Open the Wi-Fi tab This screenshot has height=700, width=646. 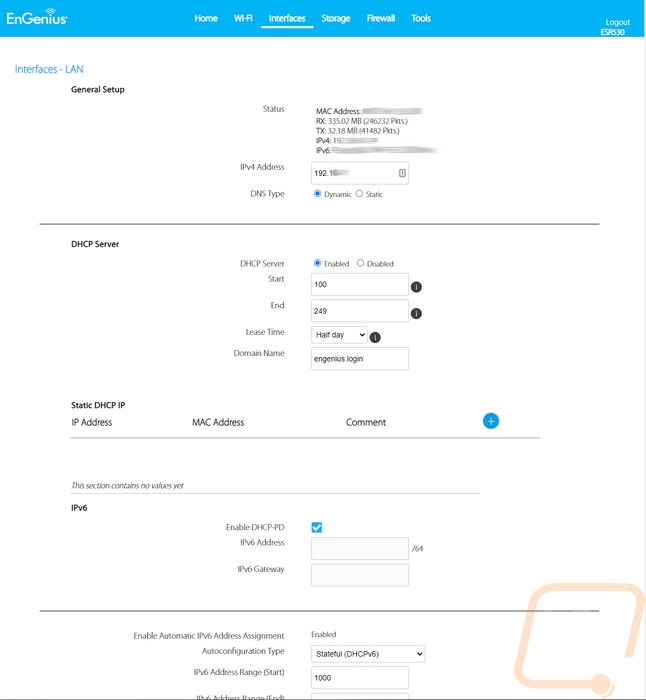(x=243, y=18)
